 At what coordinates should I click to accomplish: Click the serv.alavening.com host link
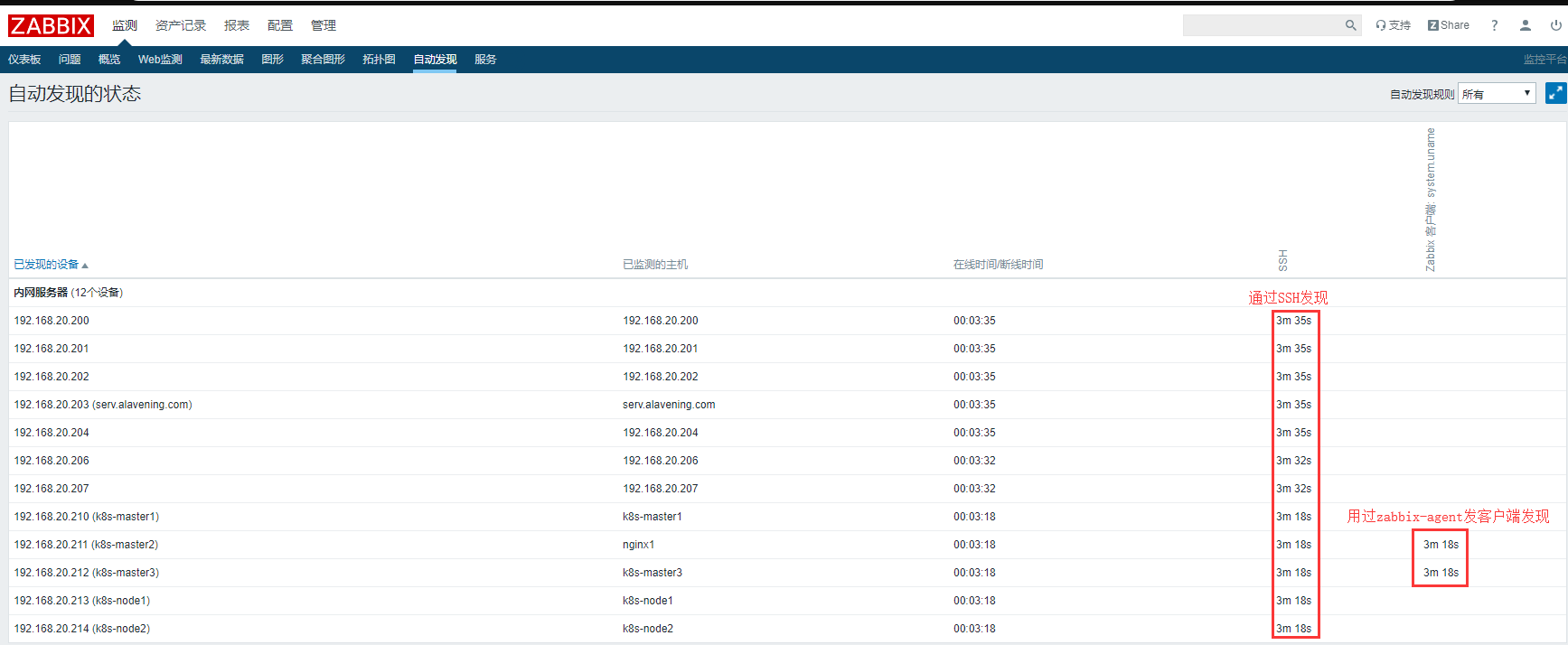(668, 405)
